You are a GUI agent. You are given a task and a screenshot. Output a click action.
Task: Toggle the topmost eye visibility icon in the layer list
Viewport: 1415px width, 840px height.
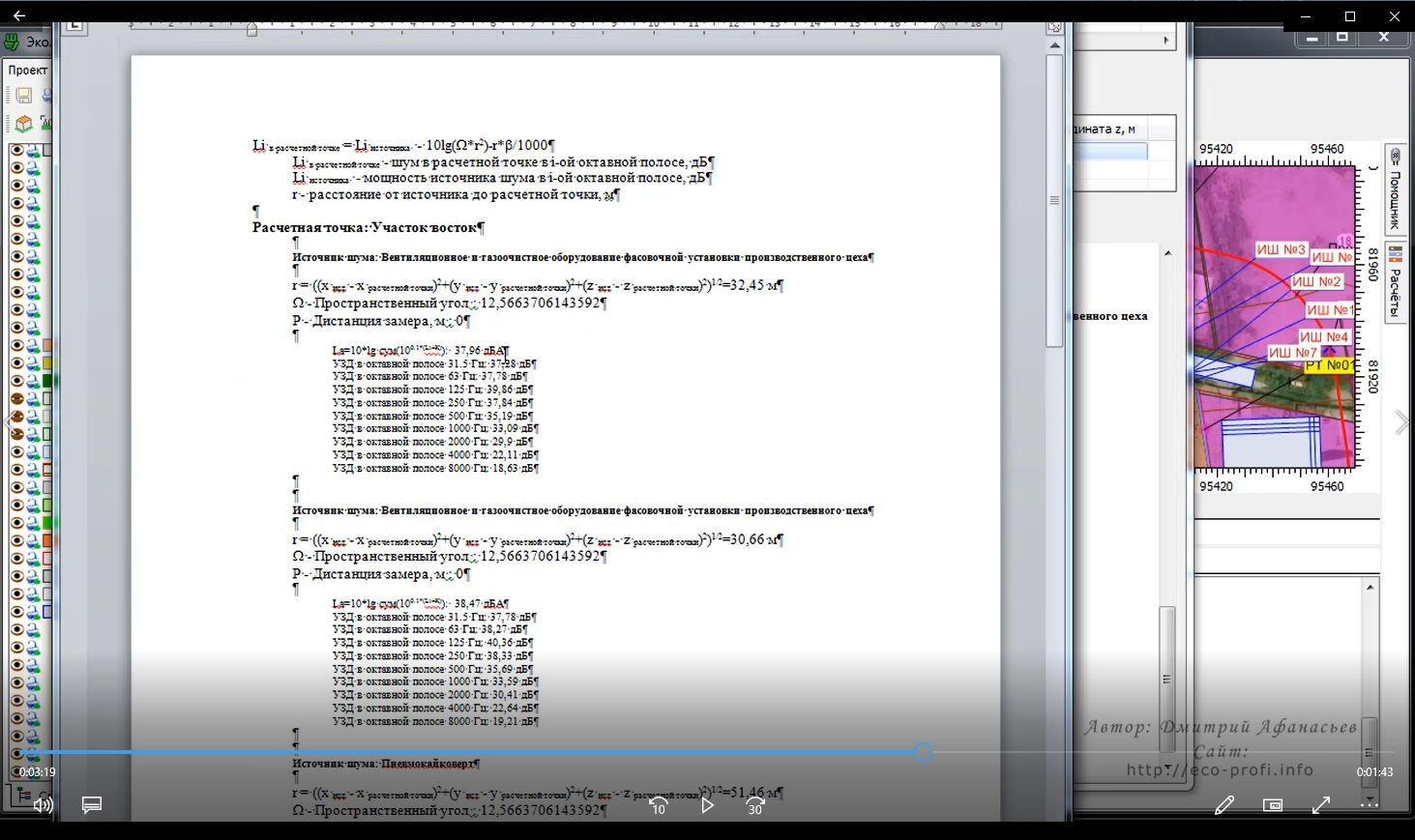coord(16,150)
